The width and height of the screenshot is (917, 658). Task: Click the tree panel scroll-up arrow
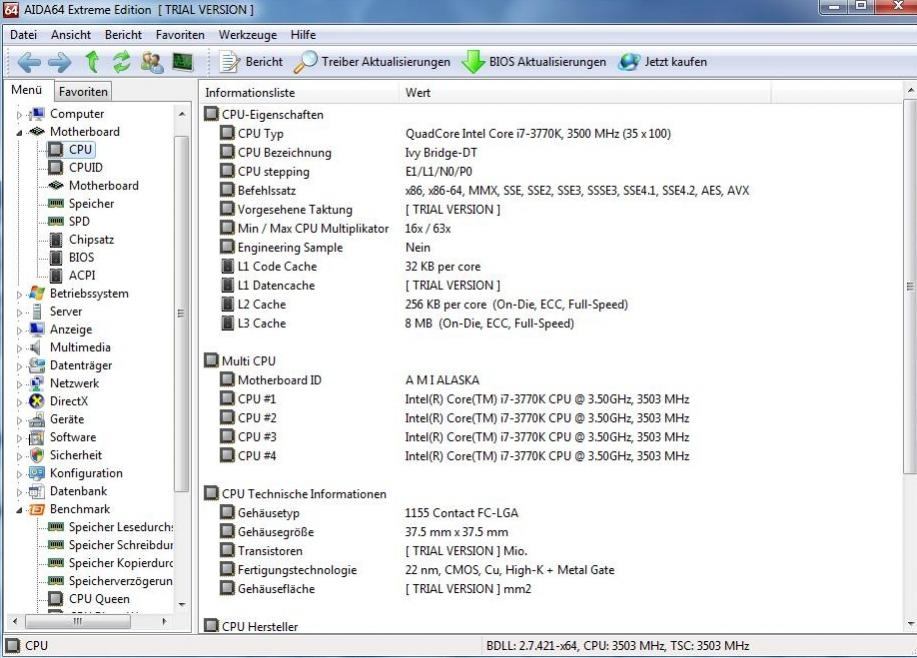tap(182, 114)
